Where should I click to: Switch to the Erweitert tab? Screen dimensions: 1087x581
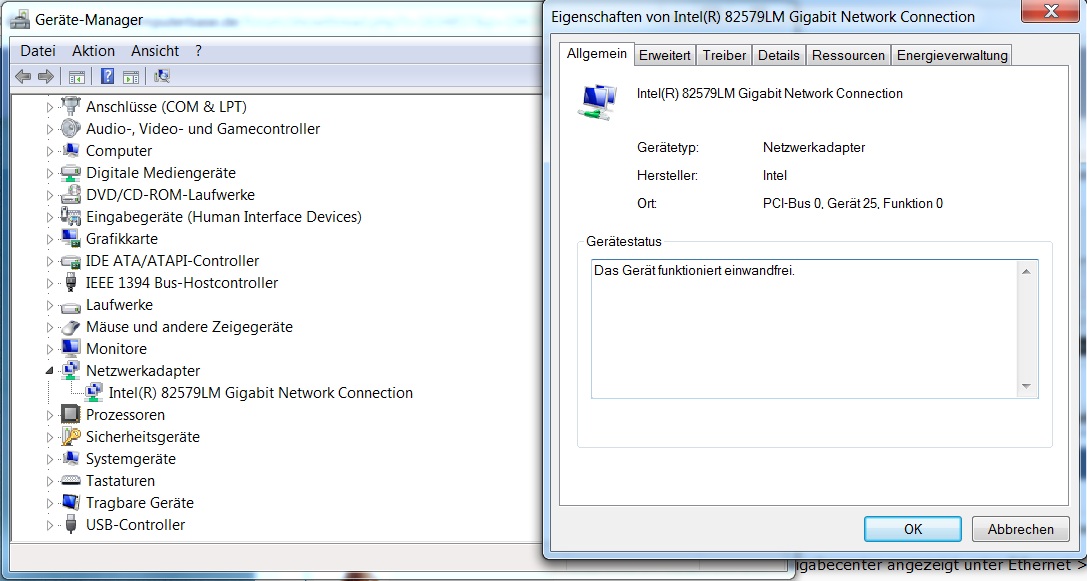pos(664,55)
